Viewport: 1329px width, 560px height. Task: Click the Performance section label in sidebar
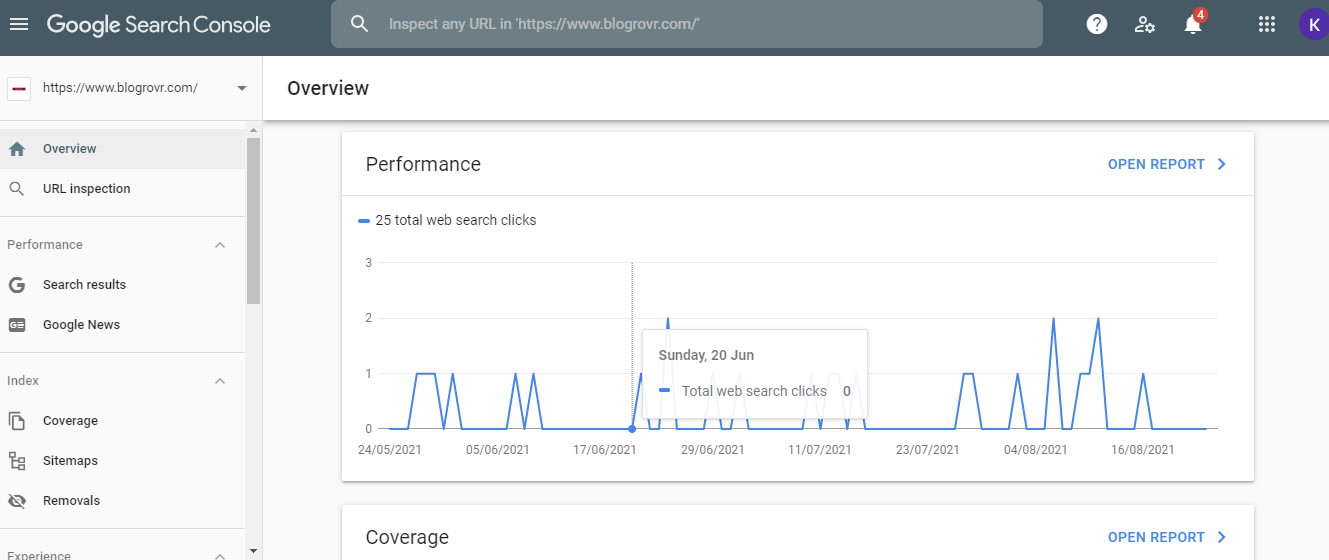coord(45,245)
